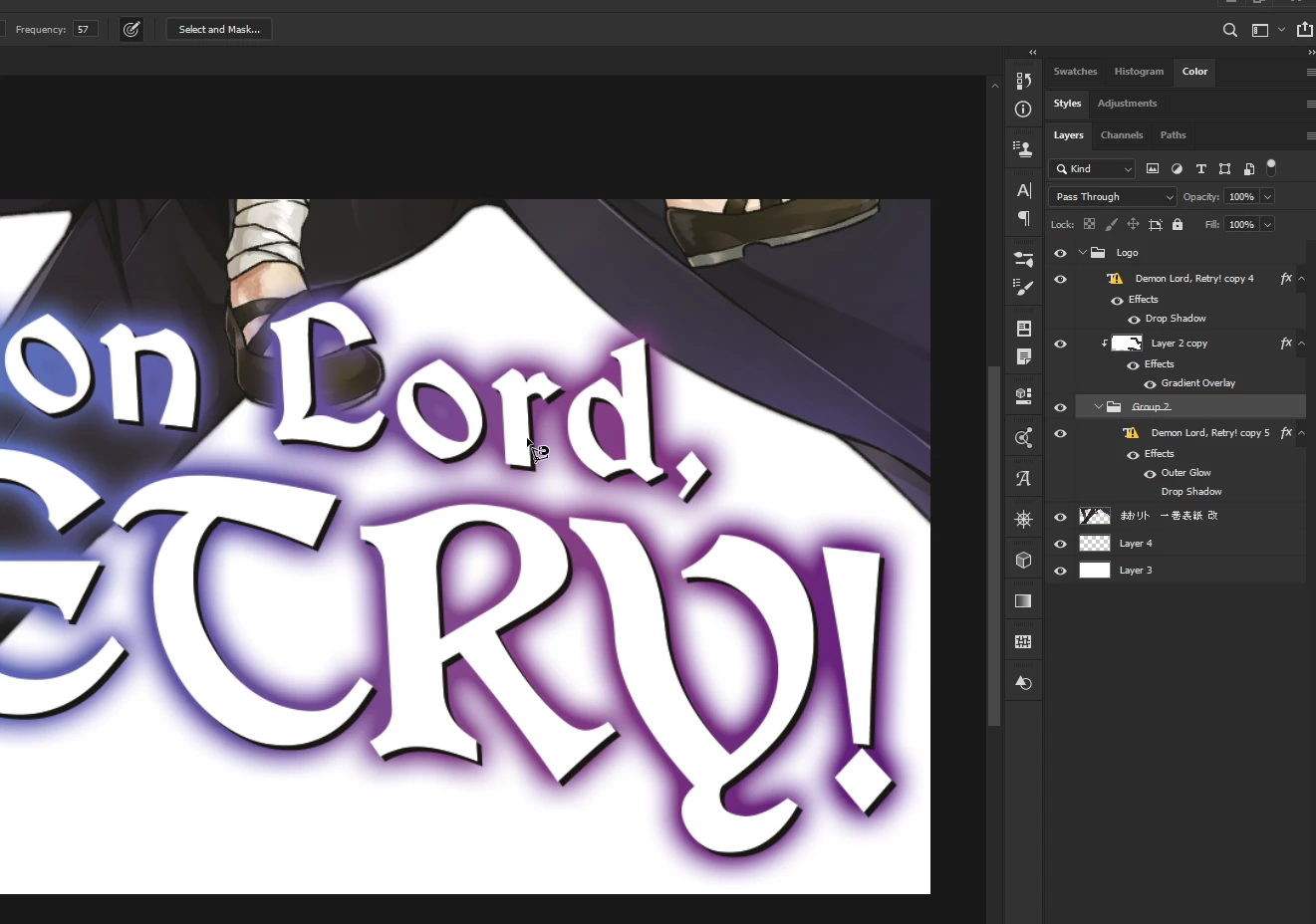The image size is (1316, 924).
Task: Open the Glyphs panel icon
Action: click(x=1023, y=479)
